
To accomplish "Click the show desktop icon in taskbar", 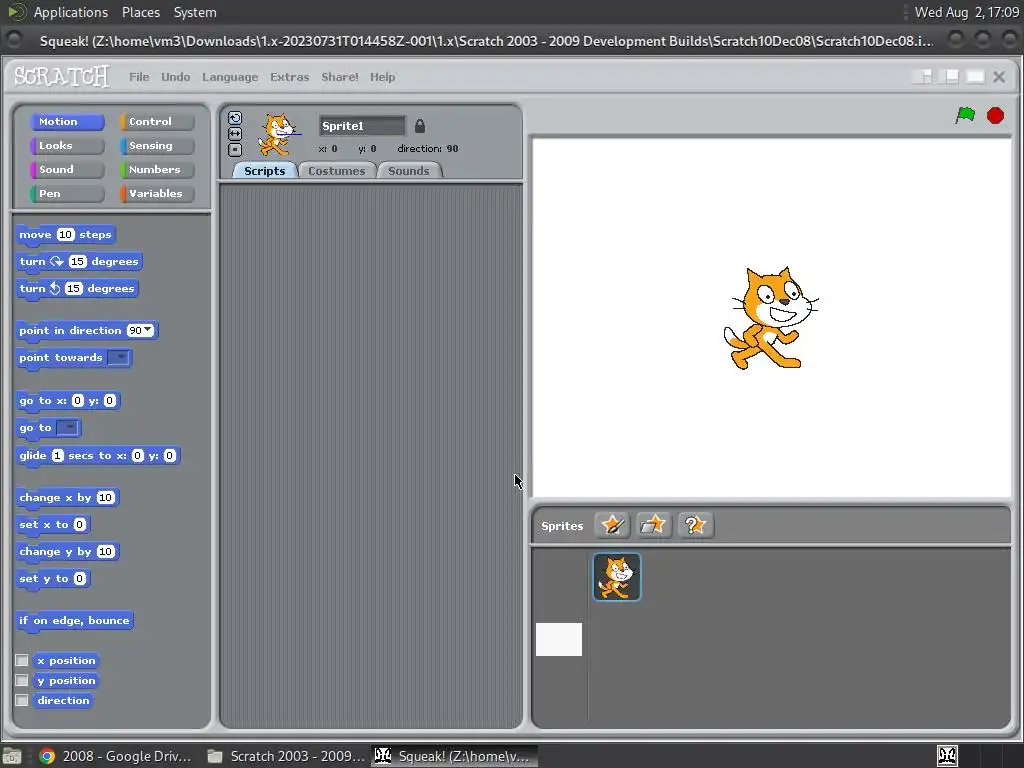I will [x=12, y=756].
